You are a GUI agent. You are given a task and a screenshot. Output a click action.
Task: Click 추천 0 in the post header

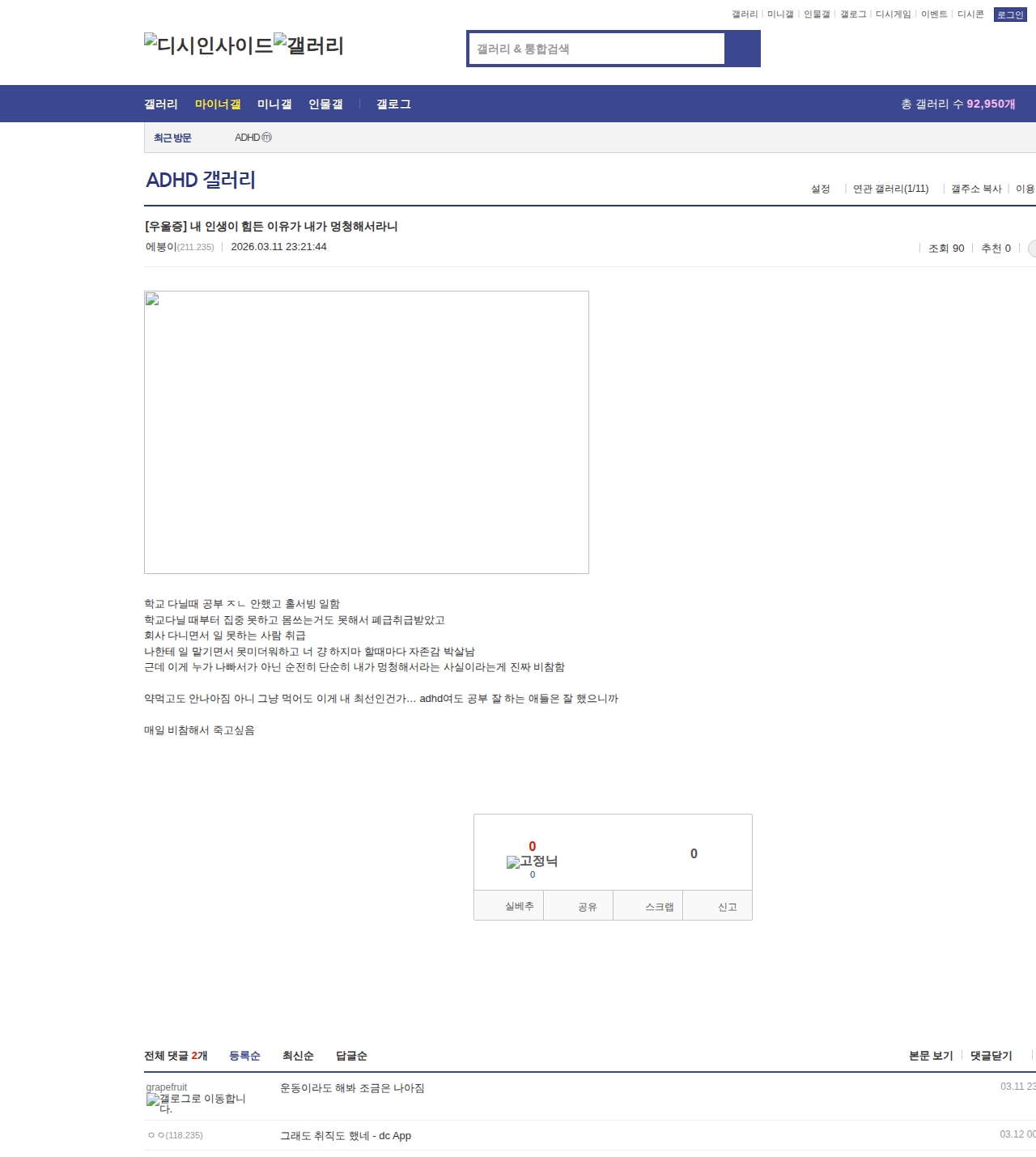point(996,249)
